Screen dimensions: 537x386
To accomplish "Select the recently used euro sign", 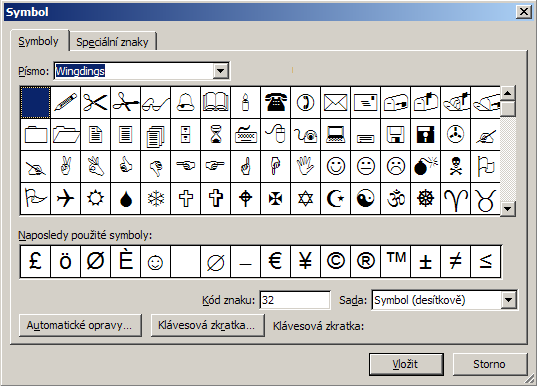I will 275,261.
